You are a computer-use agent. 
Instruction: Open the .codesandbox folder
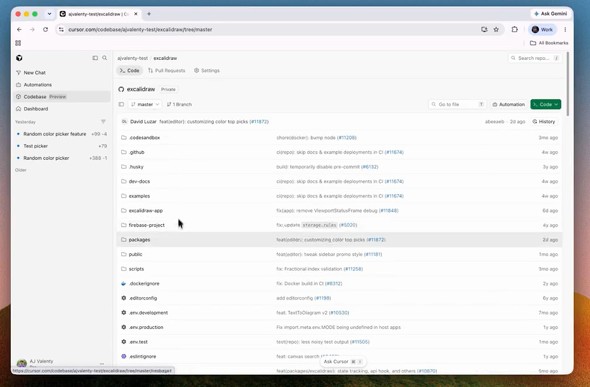[x=144, y=138]
